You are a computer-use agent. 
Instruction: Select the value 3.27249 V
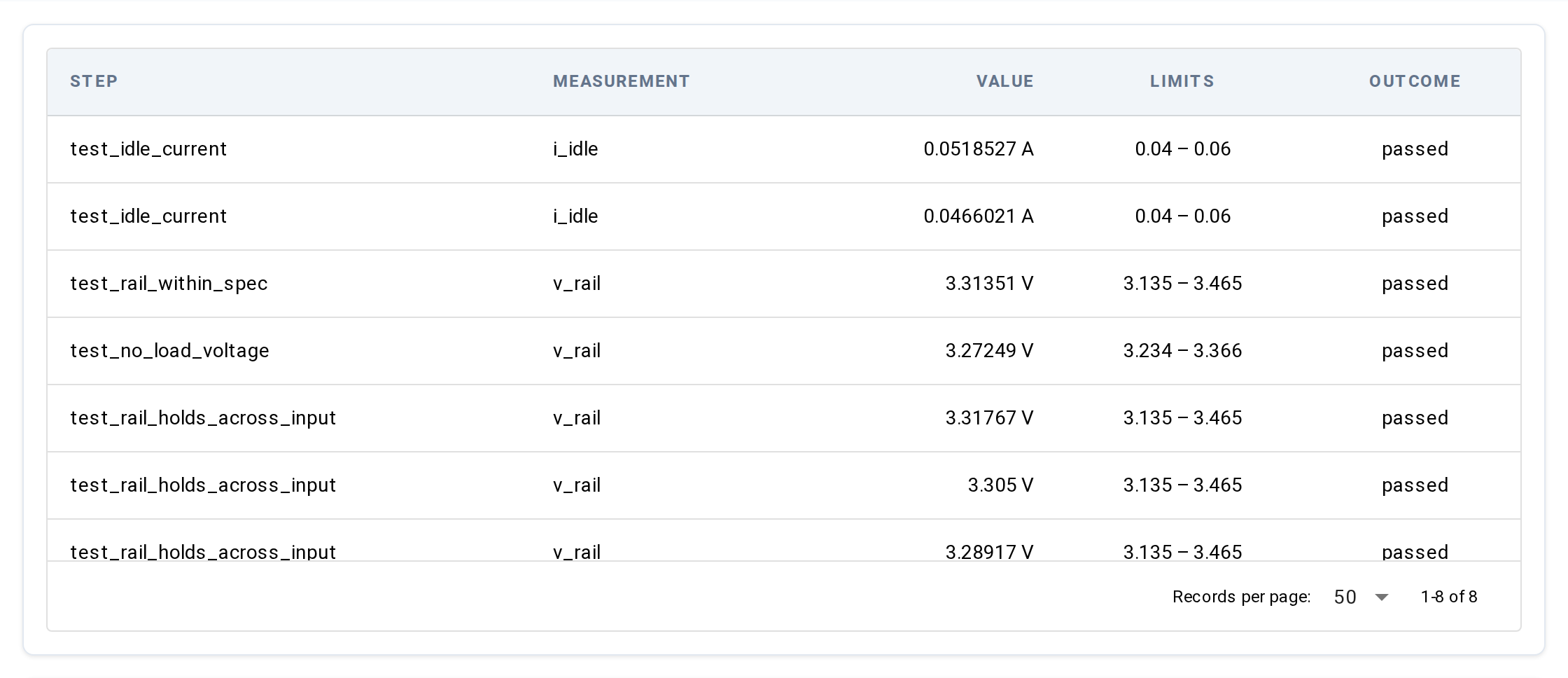[989, 350]
